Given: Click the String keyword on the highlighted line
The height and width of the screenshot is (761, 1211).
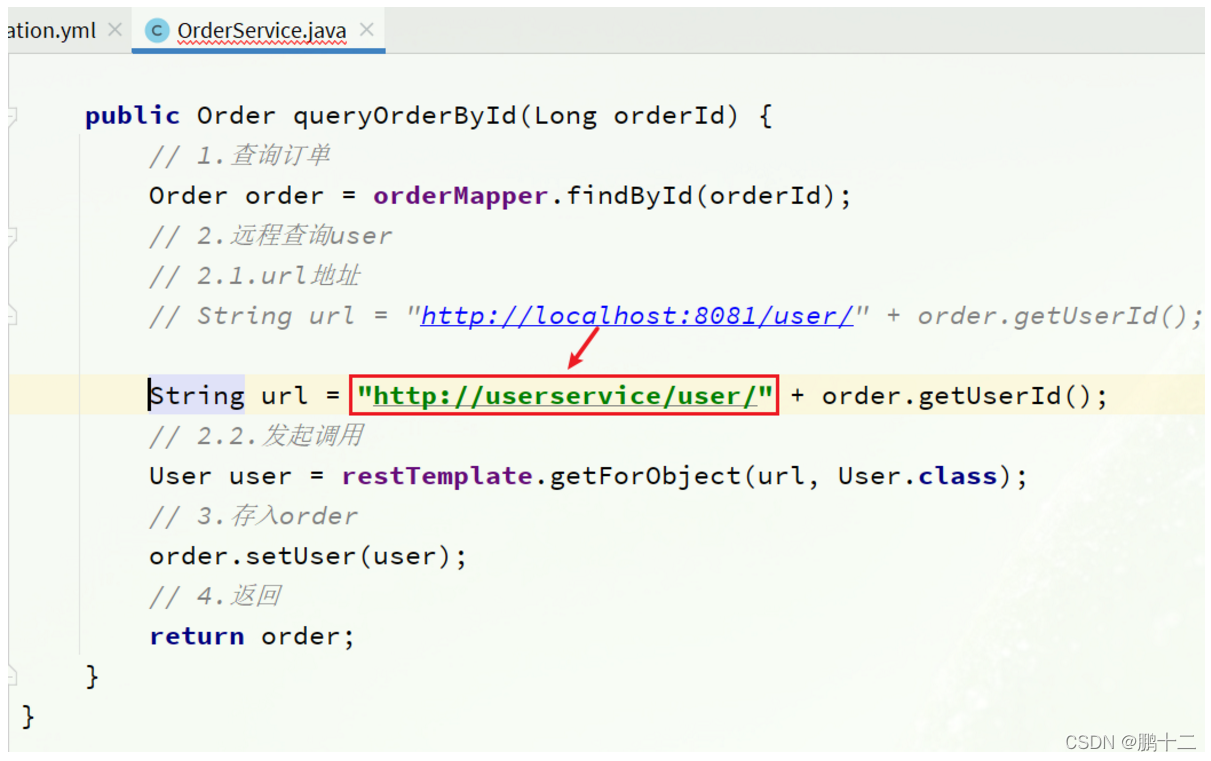Looking at the screenshot, I should coord(197,396).
